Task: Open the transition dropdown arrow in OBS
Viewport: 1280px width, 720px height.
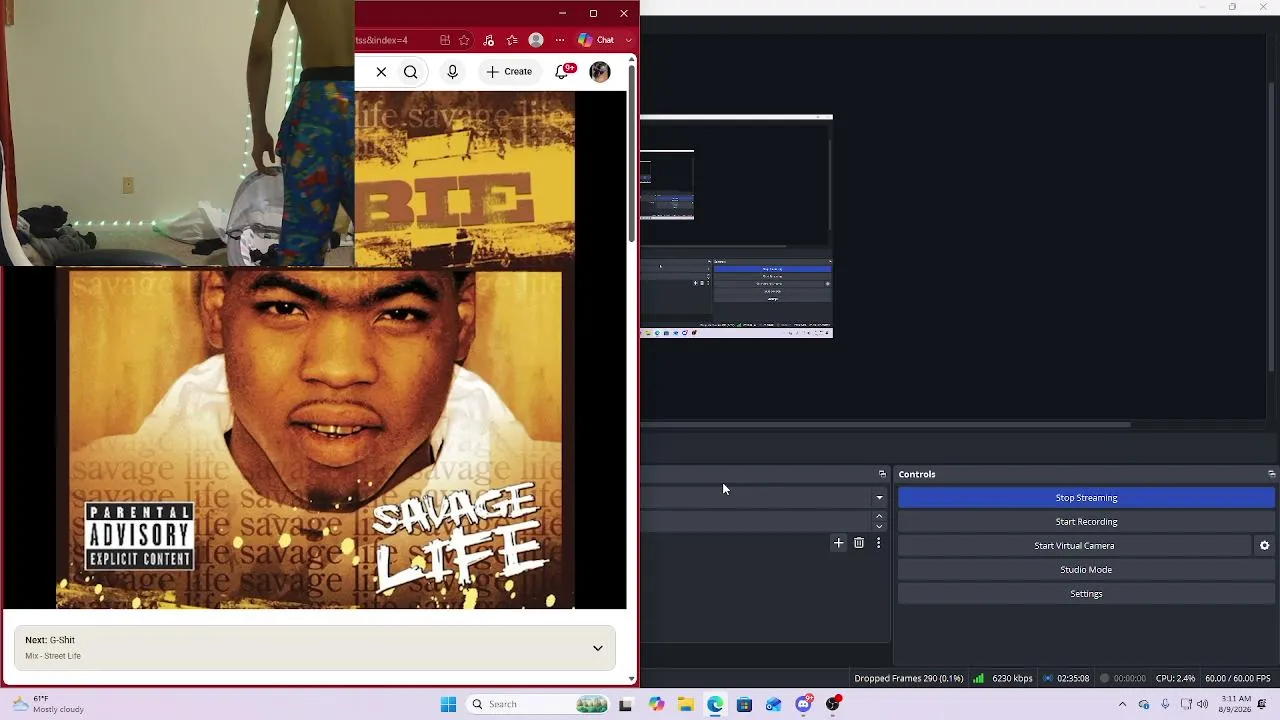Action: pos(880,498)
